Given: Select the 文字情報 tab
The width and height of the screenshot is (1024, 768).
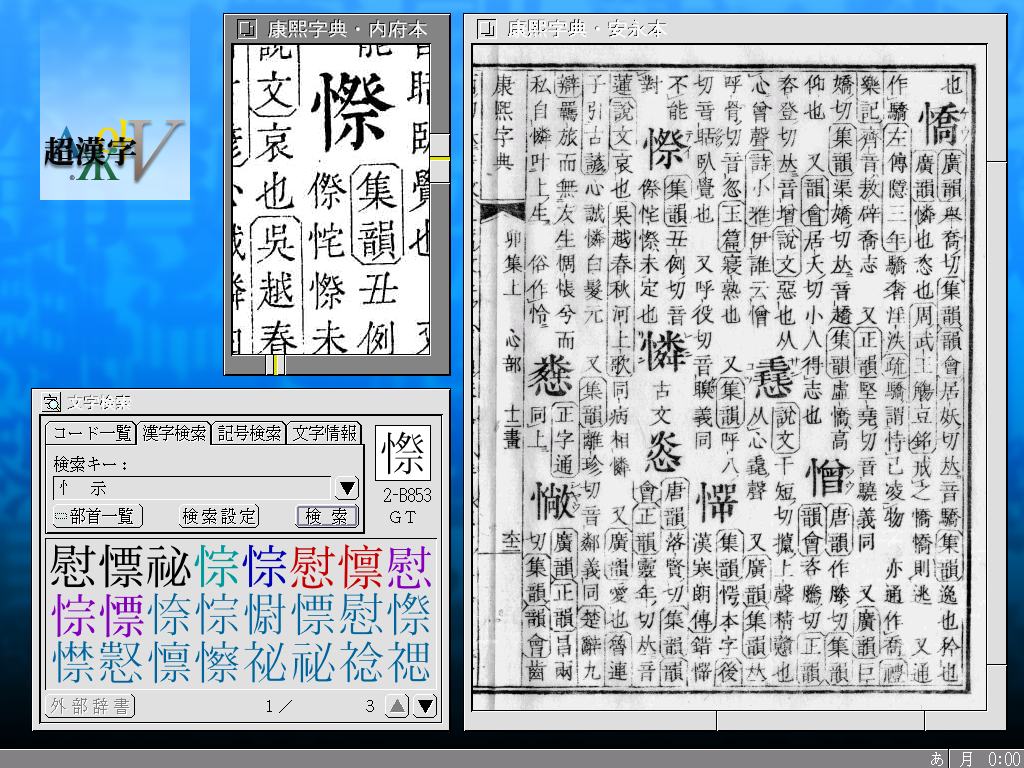Looking at the screenshot, I should [x=324, y=433].
